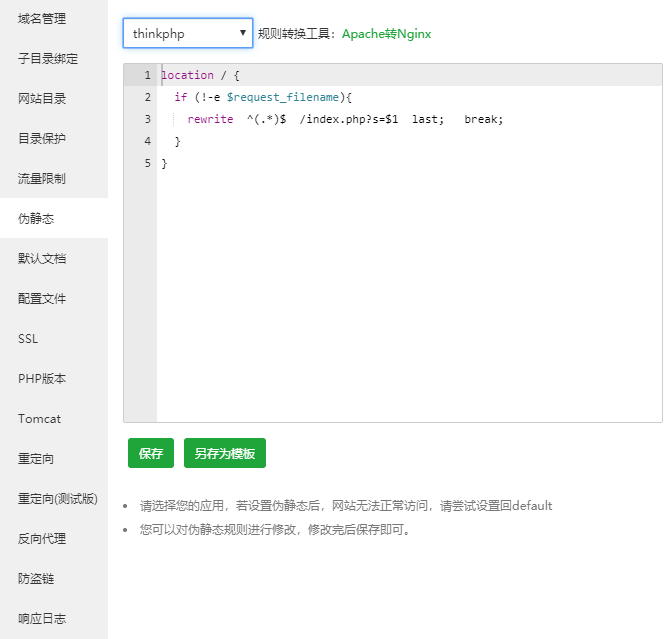The image size is (672, 639).
Task: Click line number 4 in the gutter
Action: pyautogui.click(x=147, y=141)
